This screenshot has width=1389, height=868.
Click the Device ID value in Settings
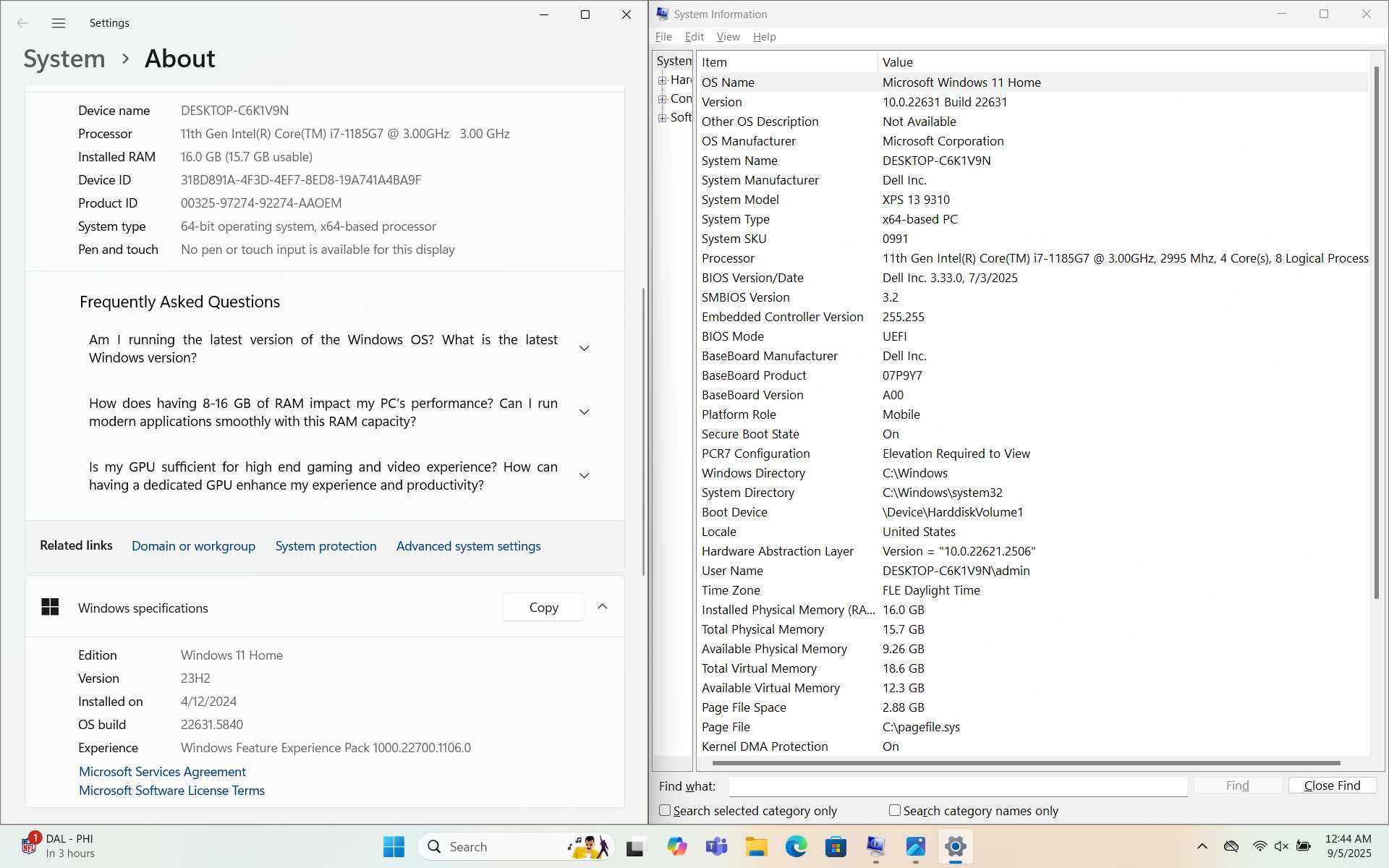(300, 180)
